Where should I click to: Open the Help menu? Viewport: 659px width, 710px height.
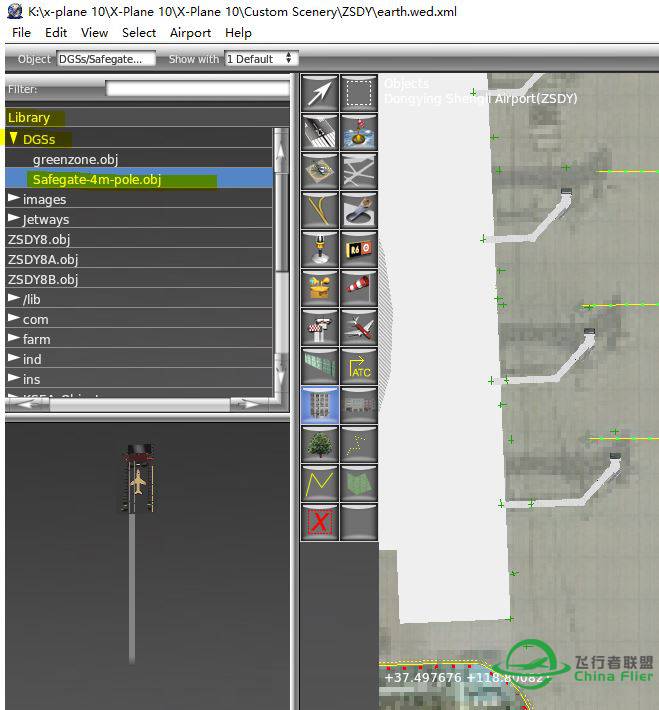[x=238, y=33]
